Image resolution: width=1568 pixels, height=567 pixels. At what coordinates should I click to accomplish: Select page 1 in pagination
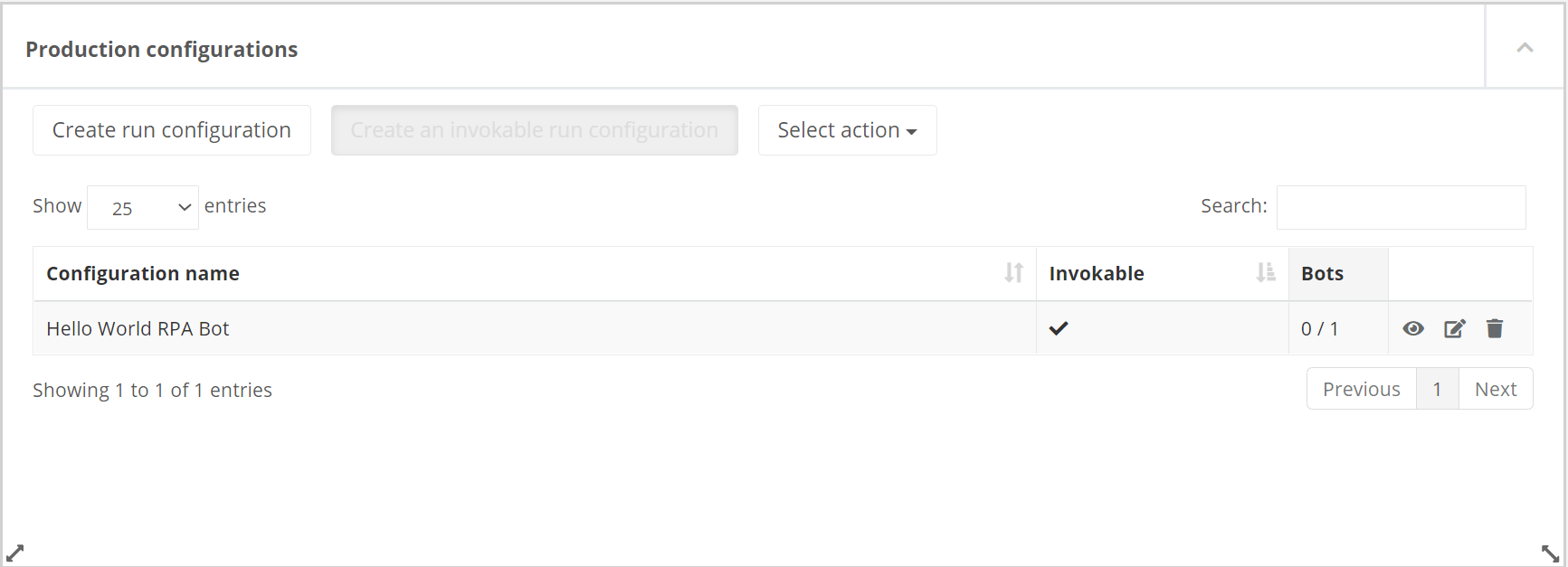[1437, 388]
